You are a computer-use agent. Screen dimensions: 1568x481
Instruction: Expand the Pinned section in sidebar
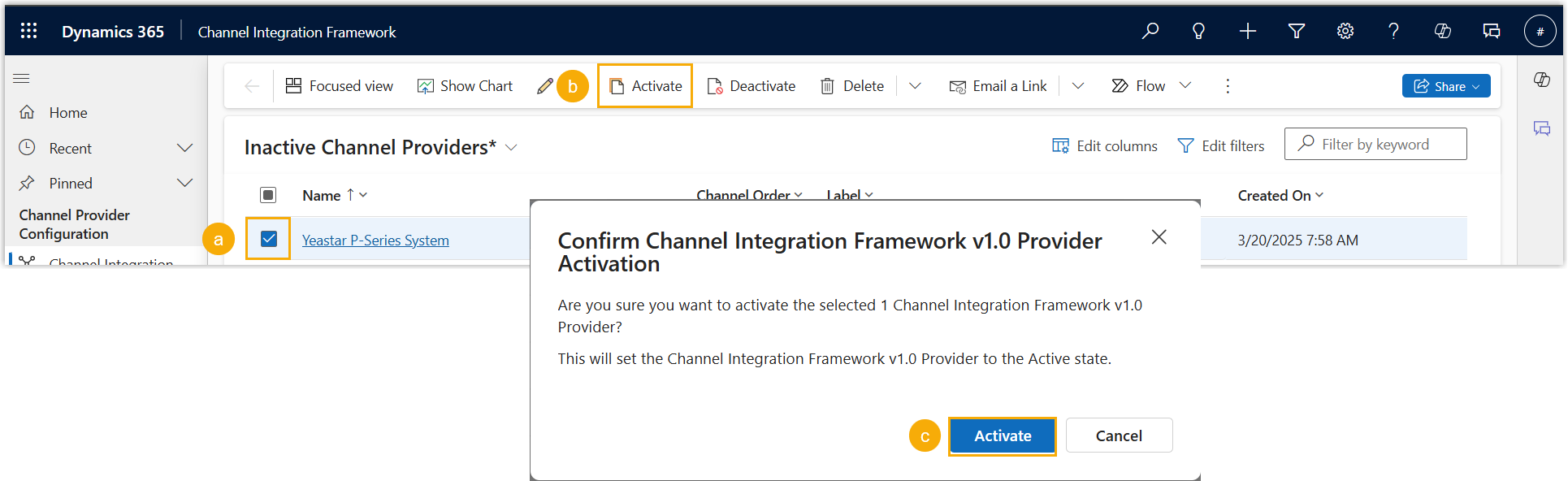click(x=184, y=183)
